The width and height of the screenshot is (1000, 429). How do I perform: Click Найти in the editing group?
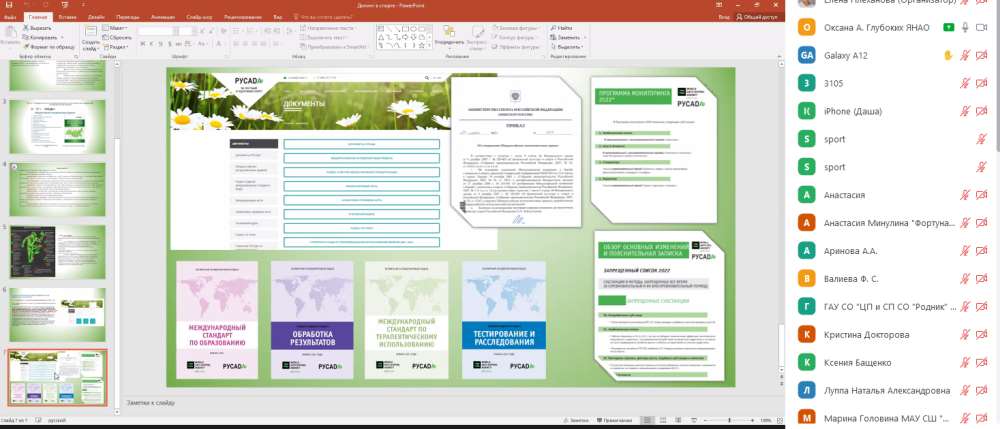tap(561, 28)
